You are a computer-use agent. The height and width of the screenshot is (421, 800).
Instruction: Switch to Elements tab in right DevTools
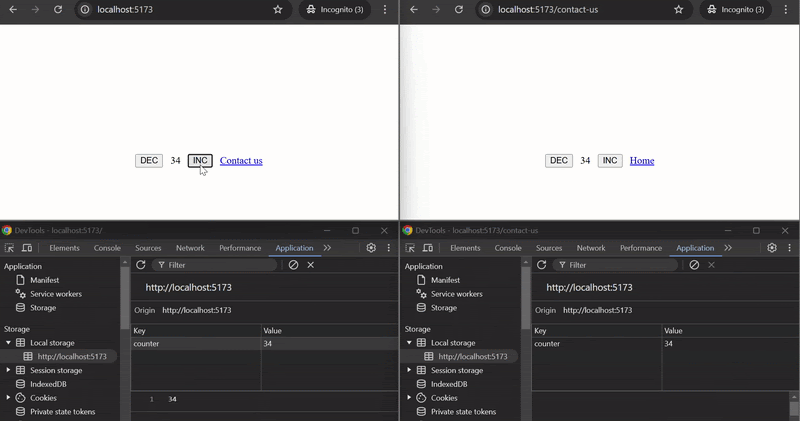(x=465, y=248)
